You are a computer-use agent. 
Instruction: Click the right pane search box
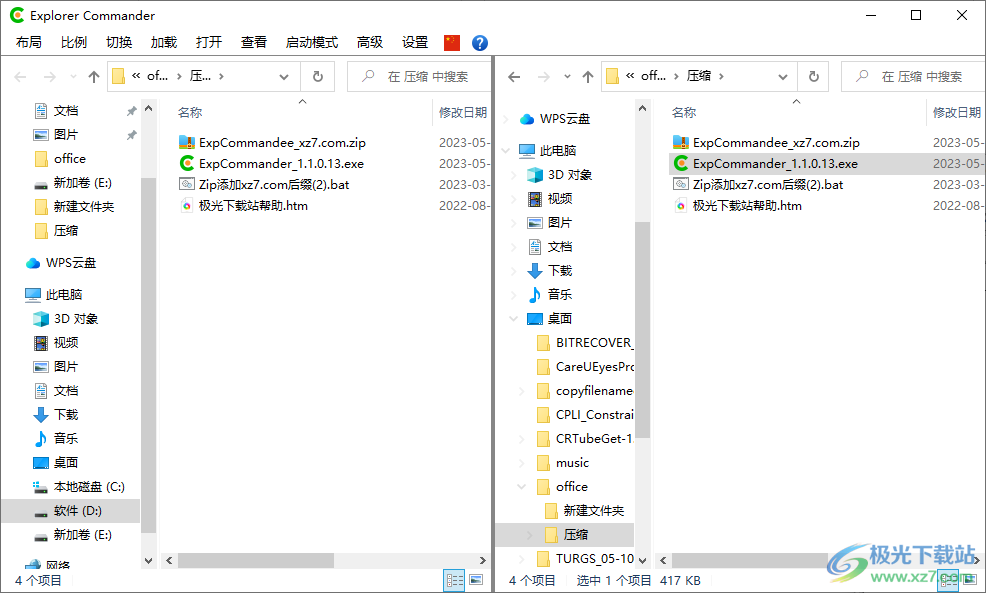point(913,77)
